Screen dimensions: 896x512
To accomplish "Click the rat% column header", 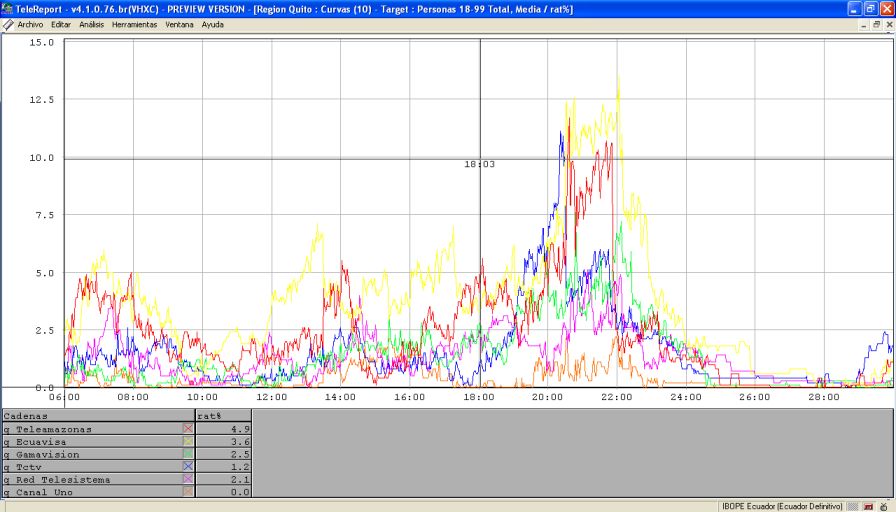I will pos(223,416).
